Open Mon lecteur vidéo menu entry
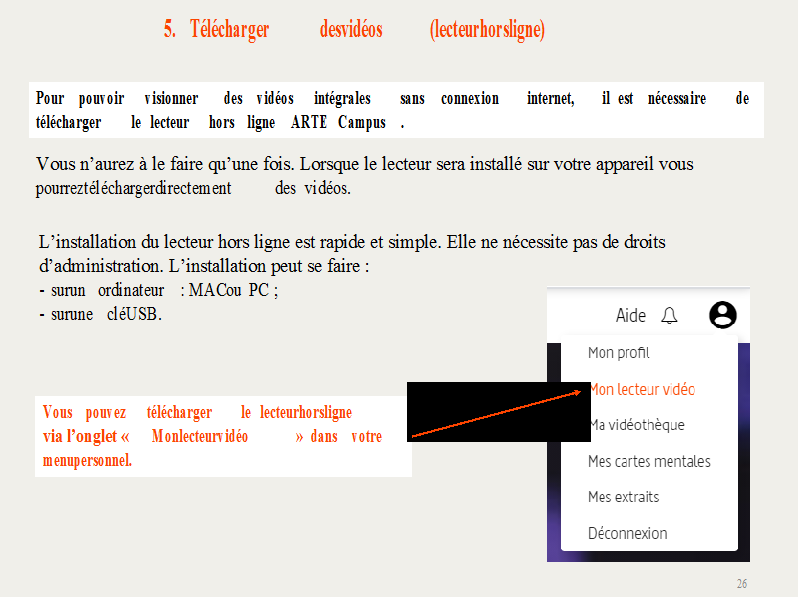This screenshot has width=800, height=600. (x=642, y=389)
